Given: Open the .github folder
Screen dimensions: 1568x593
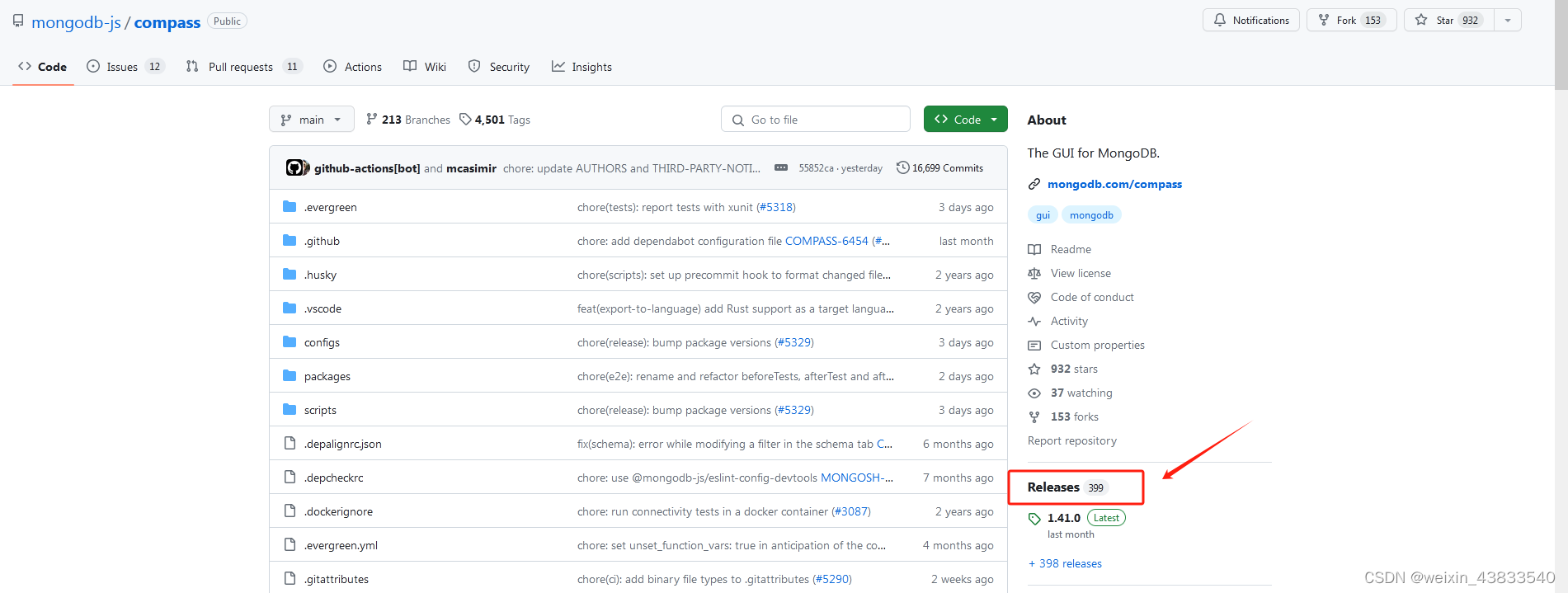Looking at the screenshot, I should coord(322,241).
